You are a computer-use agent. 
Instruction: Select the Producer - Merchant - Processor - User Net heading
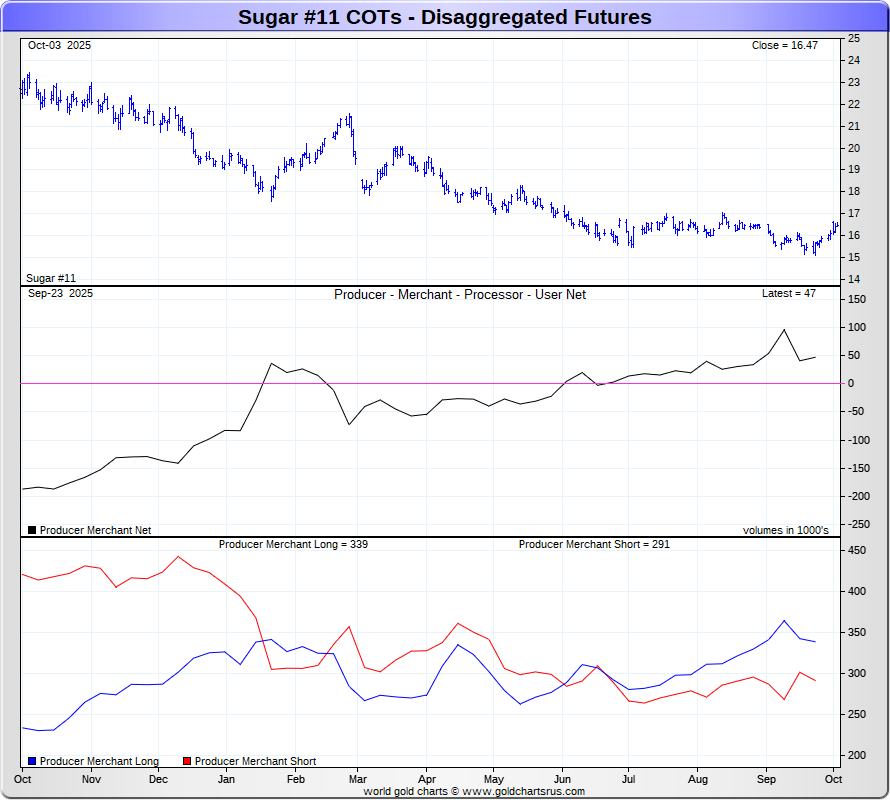[460, 295]
